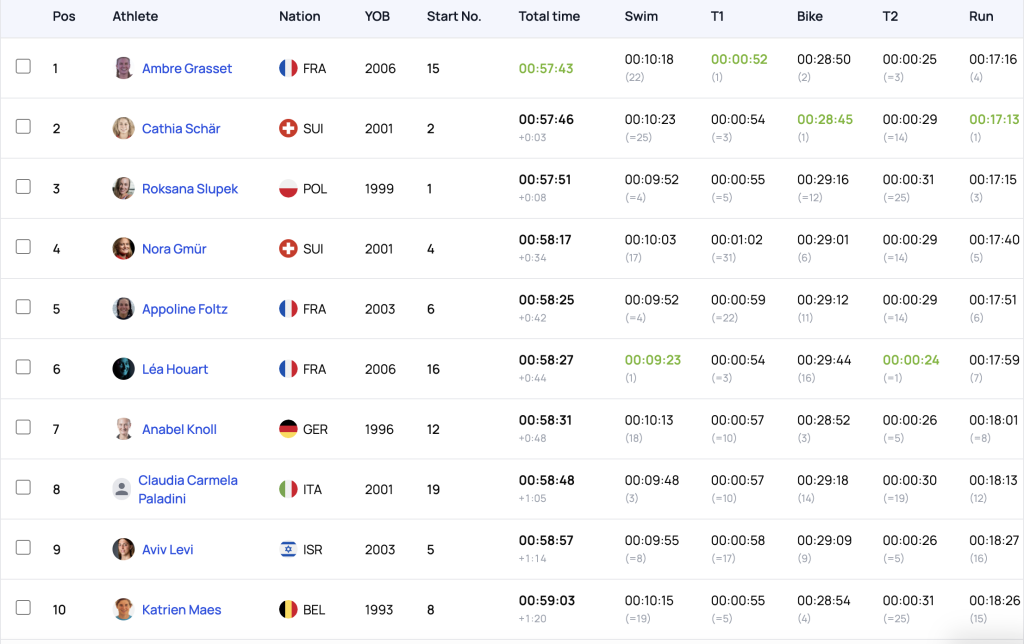
Task: Click the Belgium flag icon next to BEL
Action: [288, 609]
